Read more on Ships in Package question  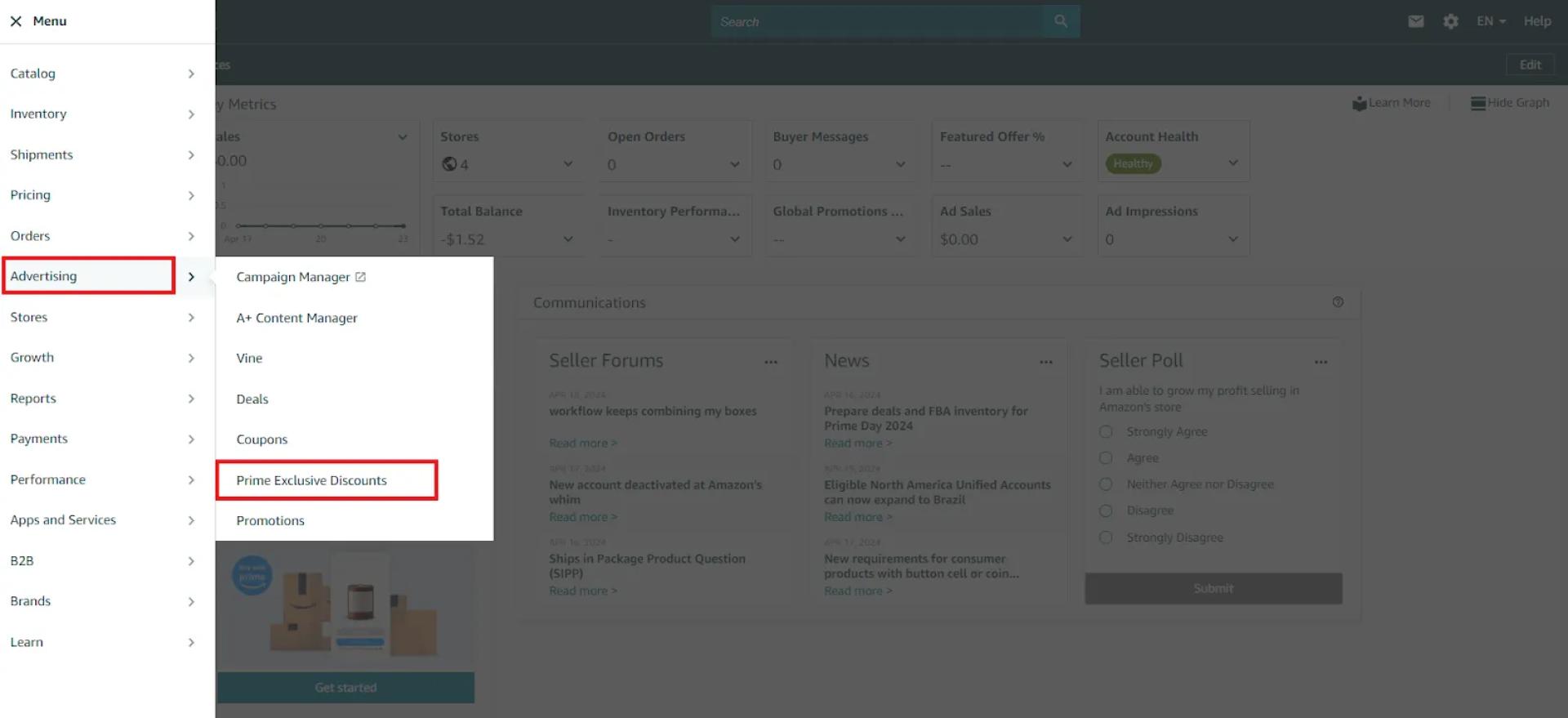(583, 591)
